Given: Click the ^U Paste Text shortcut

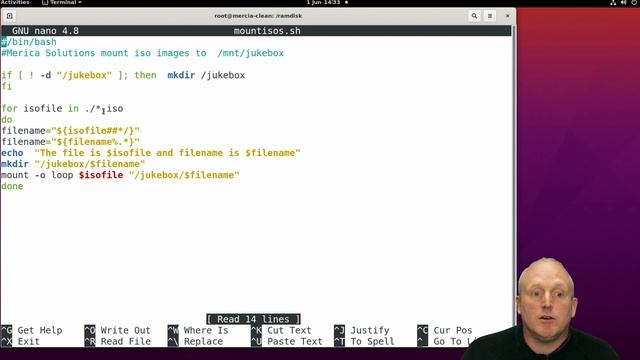Looking at the screenshot, I should click(x=287, y=341).
